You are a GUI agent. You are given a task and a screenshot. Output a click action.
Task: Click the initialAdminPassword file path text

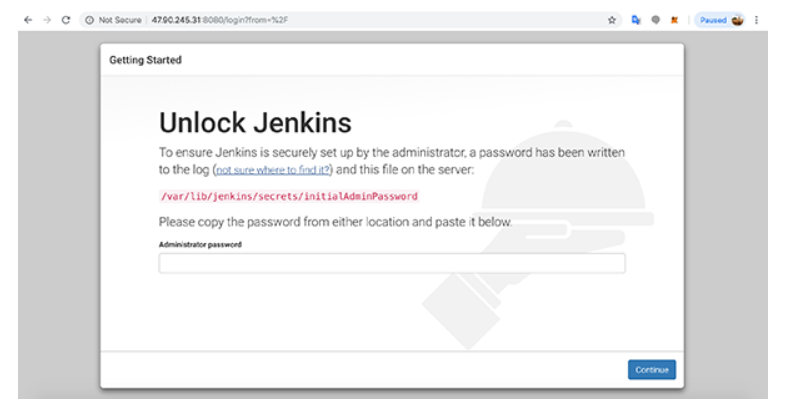tap(288, 196)
